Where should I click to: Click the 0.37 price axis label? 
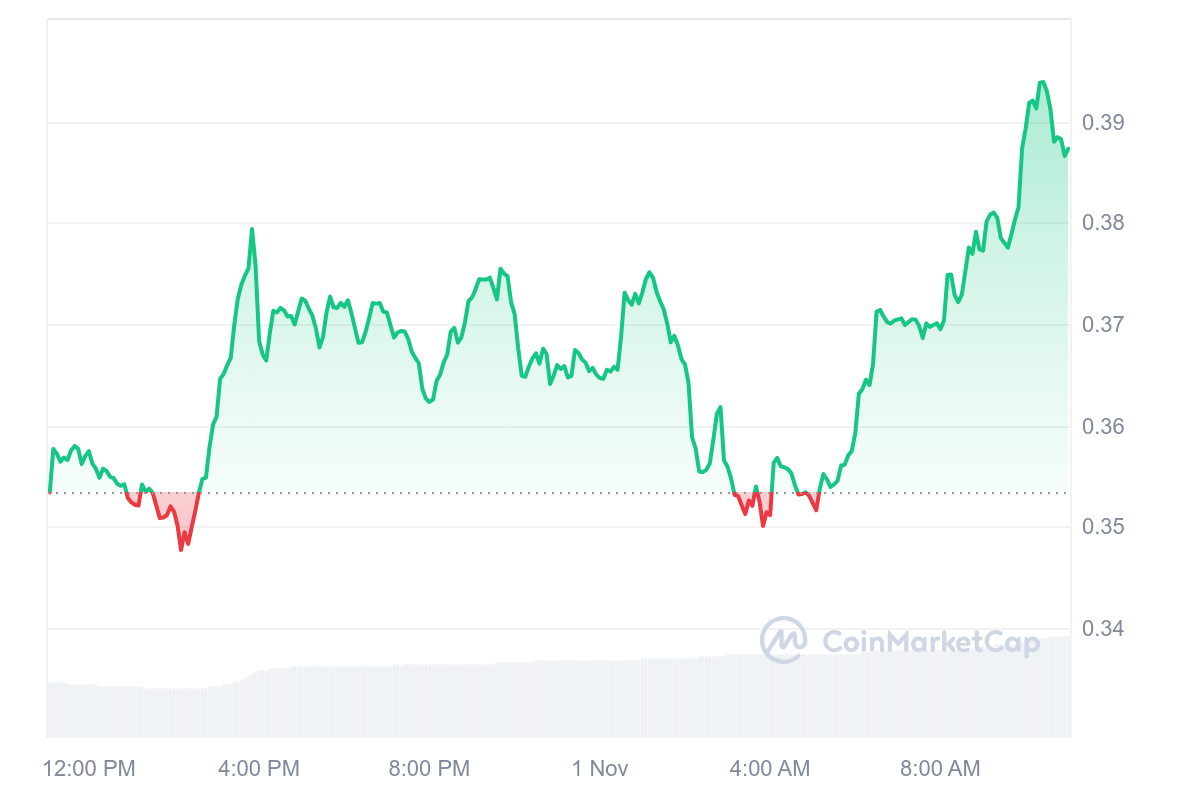click(x=1103, y=324)
